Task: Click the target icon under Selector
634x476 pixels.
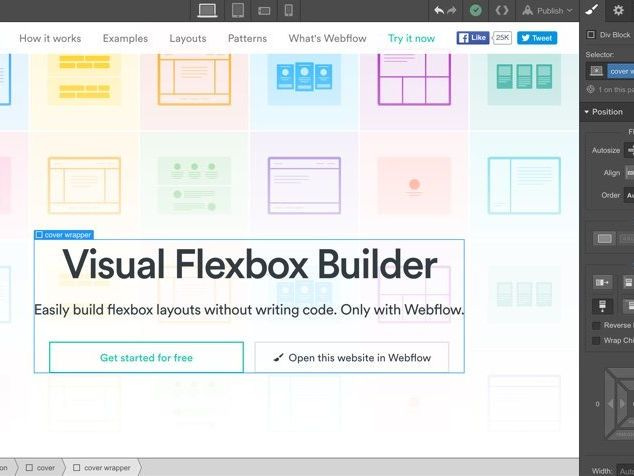Action: click(x=590, y=89)
